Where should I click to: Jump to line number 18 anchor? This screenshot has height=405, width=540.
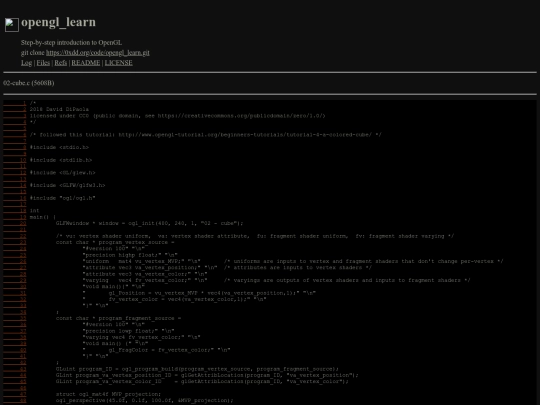(x=15, y=210)
